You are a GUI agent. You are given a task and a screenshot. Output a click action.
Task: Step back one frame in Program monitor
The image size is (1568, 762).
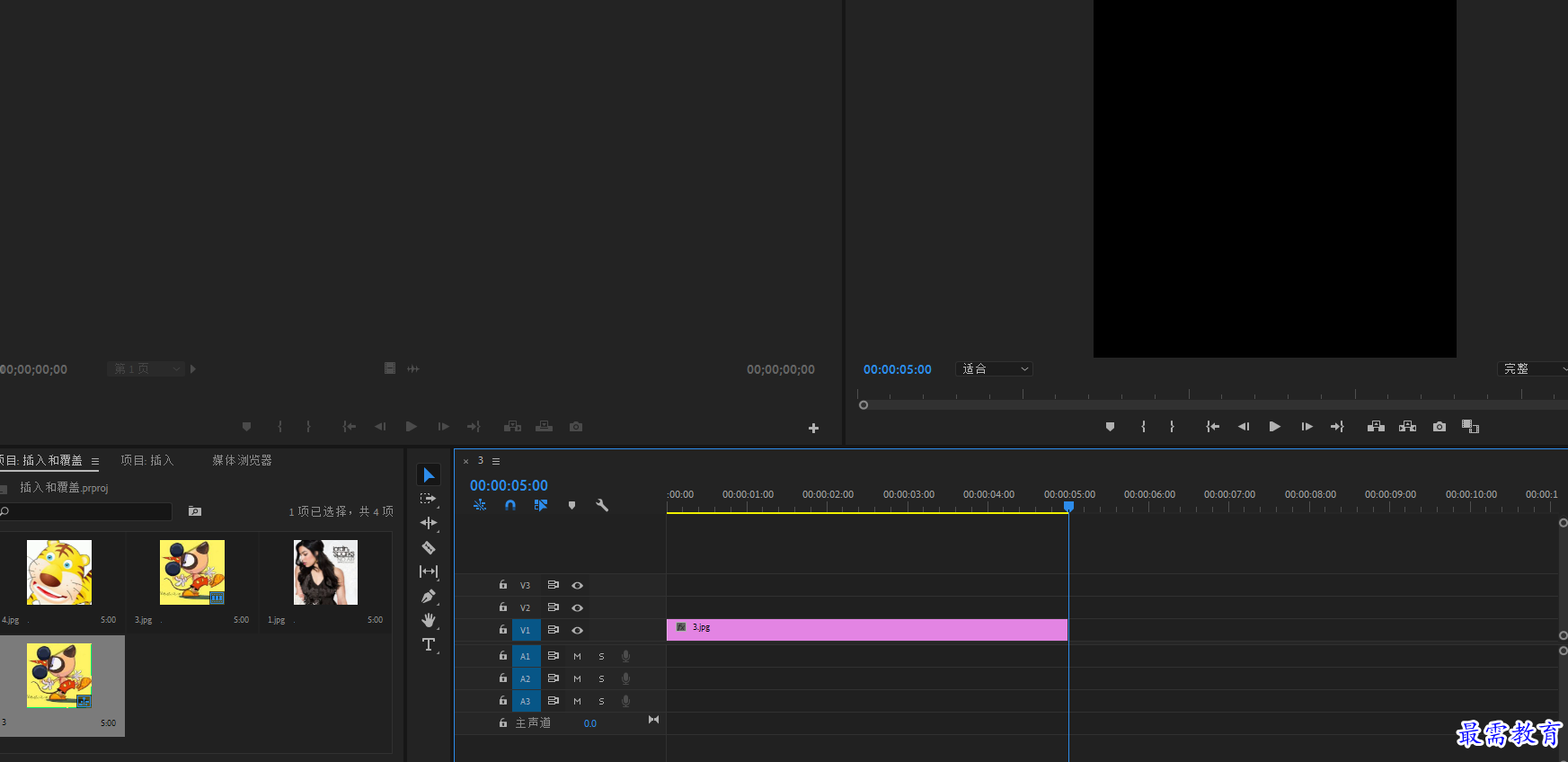coord(1244,427)
